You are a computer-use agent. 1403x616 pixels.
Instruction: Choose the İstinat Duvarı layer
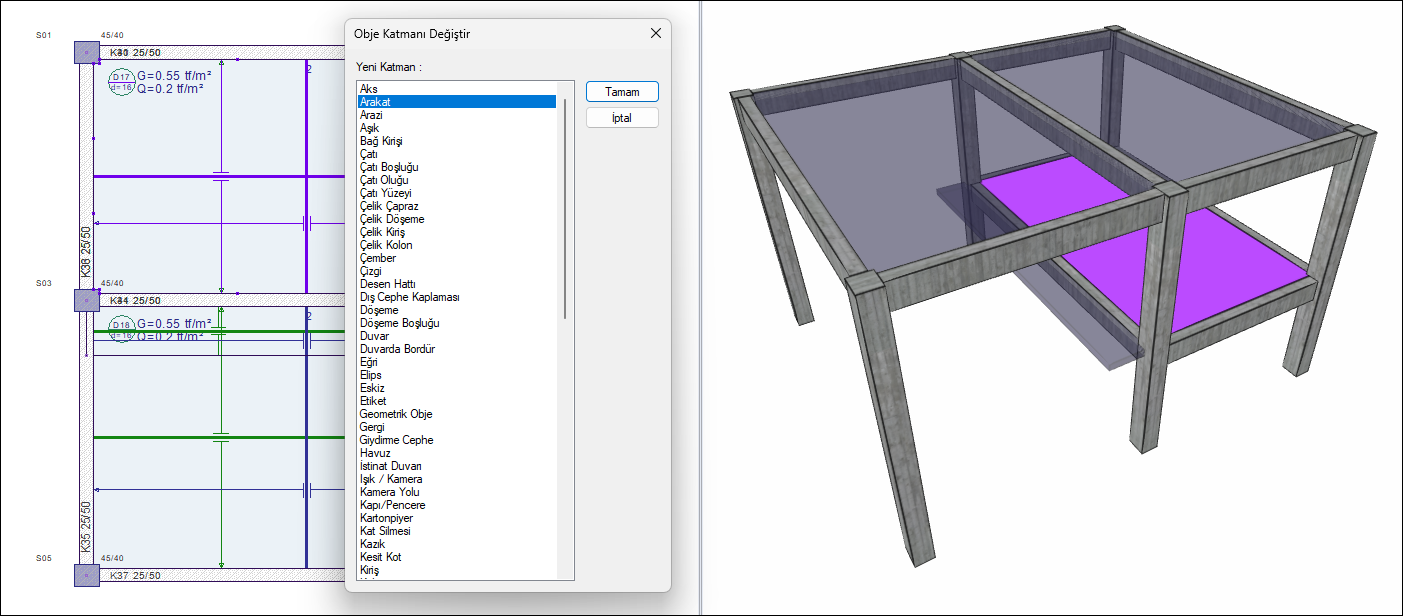point(391,466)
